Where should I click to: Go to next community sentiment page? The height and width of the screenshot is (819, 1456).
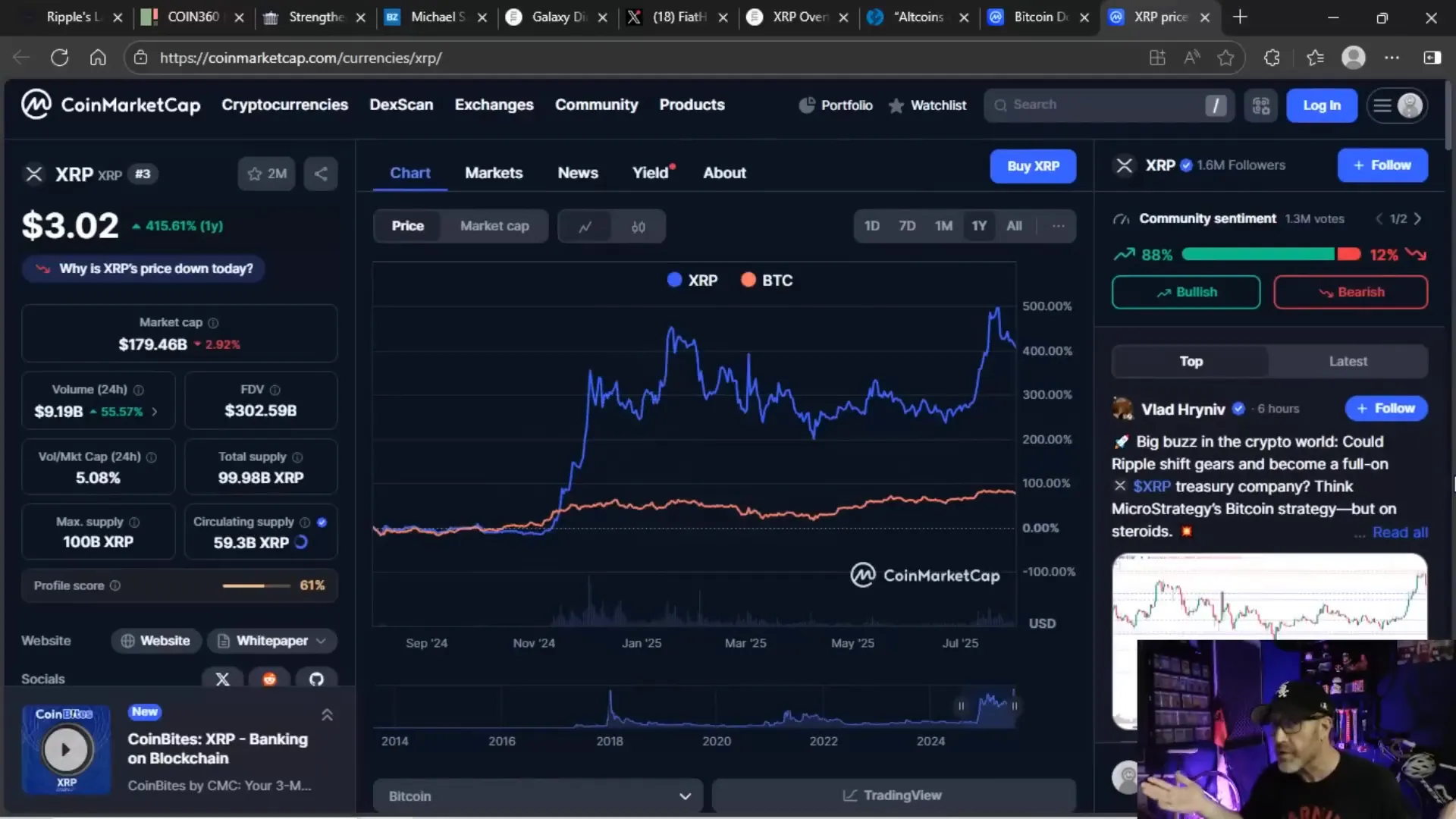1417,218
